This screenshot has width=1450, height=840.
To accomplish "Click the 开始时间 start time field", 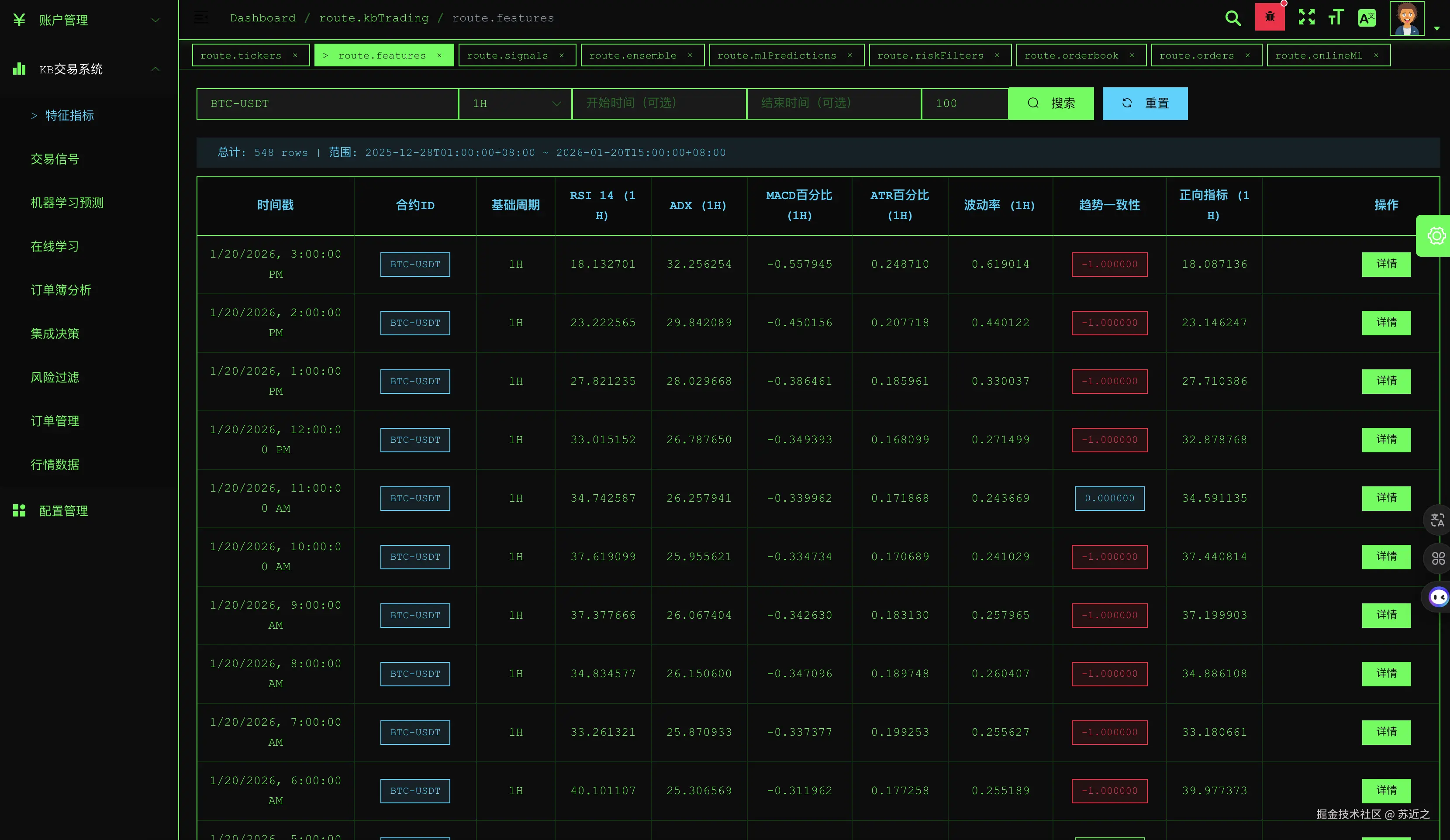I will pyautogui.click(x=659, y=103).
